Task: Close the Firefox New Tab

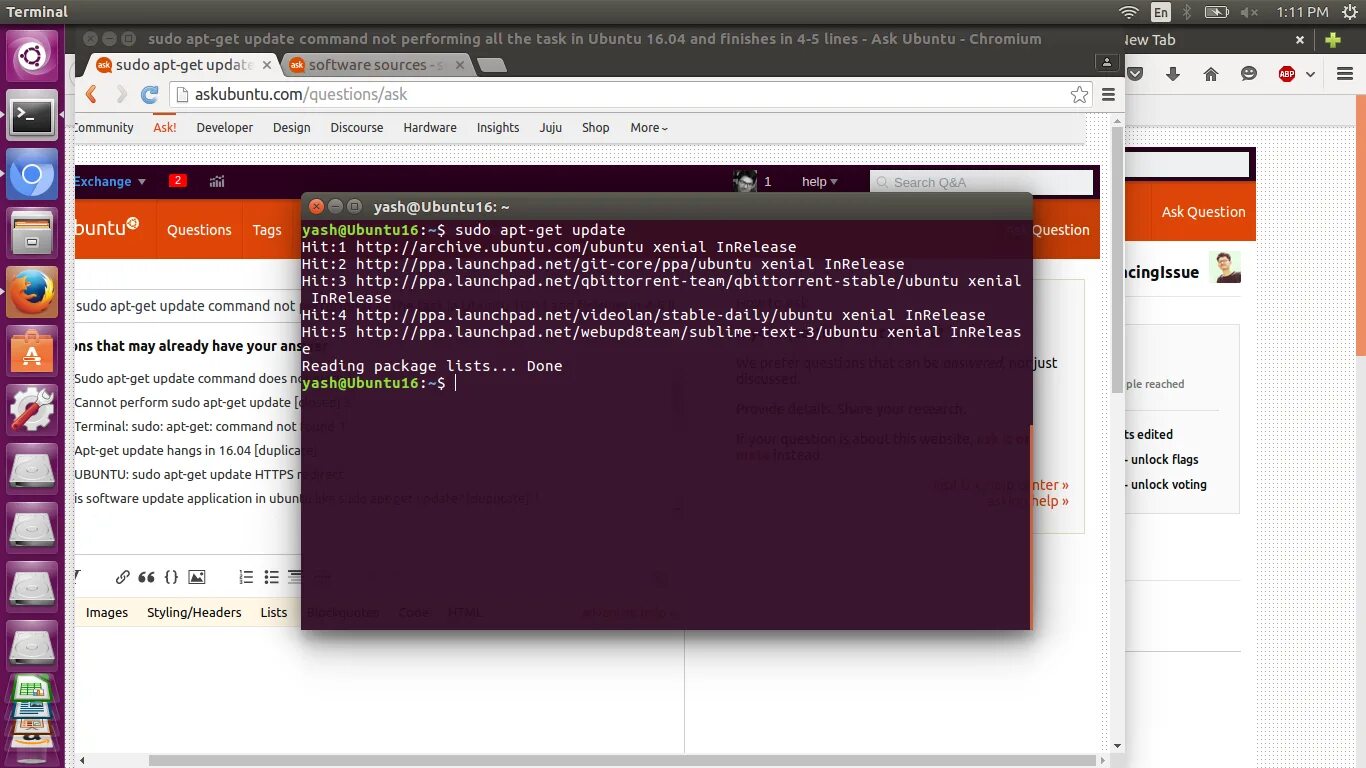Action: pos(1300,40)
